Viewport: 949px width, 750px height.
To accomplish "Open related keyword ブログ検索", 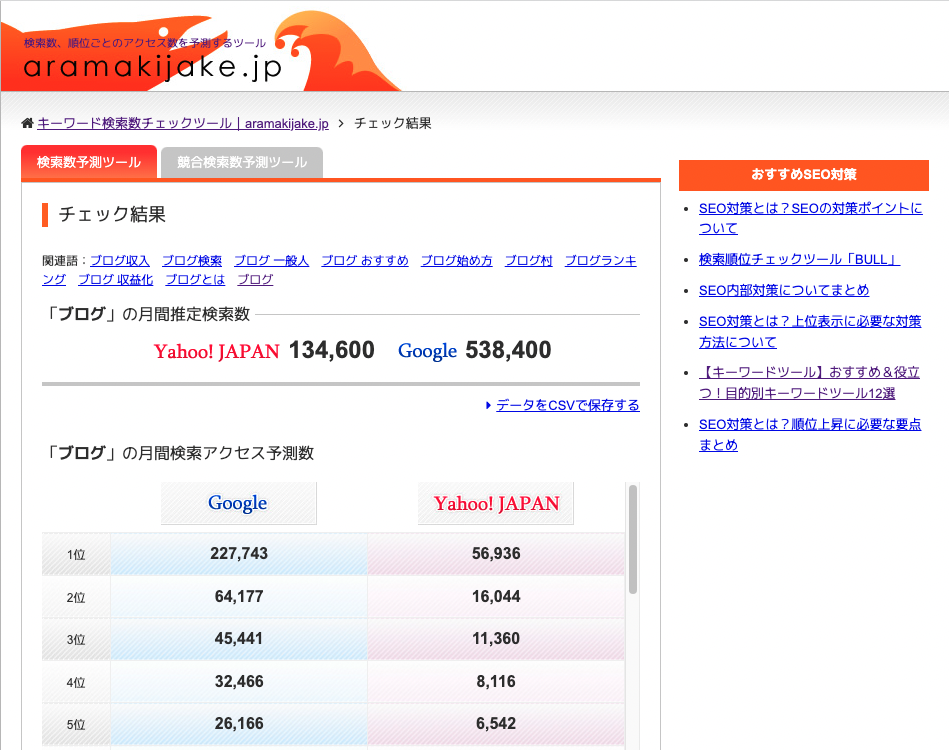I will click(x=192, y=261).
